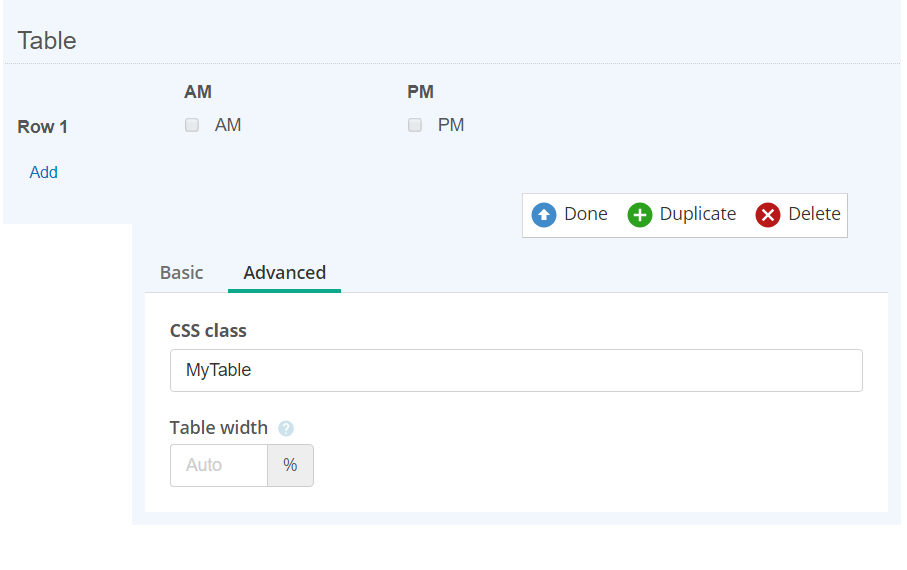Click the PM column header
This screenshot has height=570, width=907.
point(421,92)
